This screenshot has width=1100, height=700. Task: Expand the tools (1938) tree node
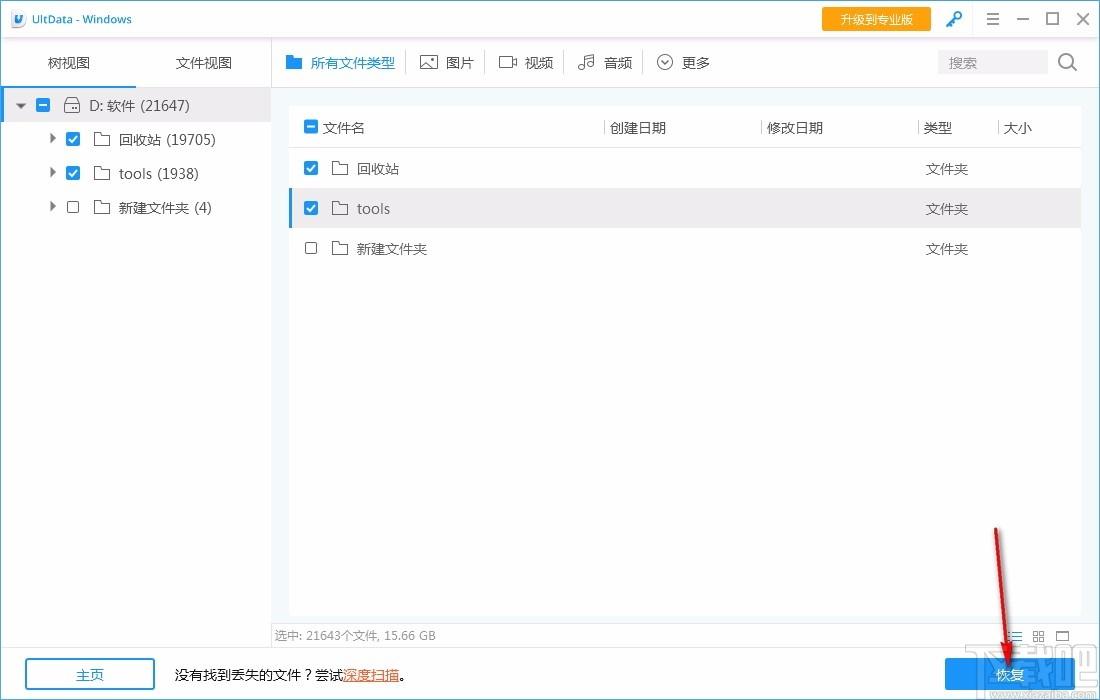53,173
